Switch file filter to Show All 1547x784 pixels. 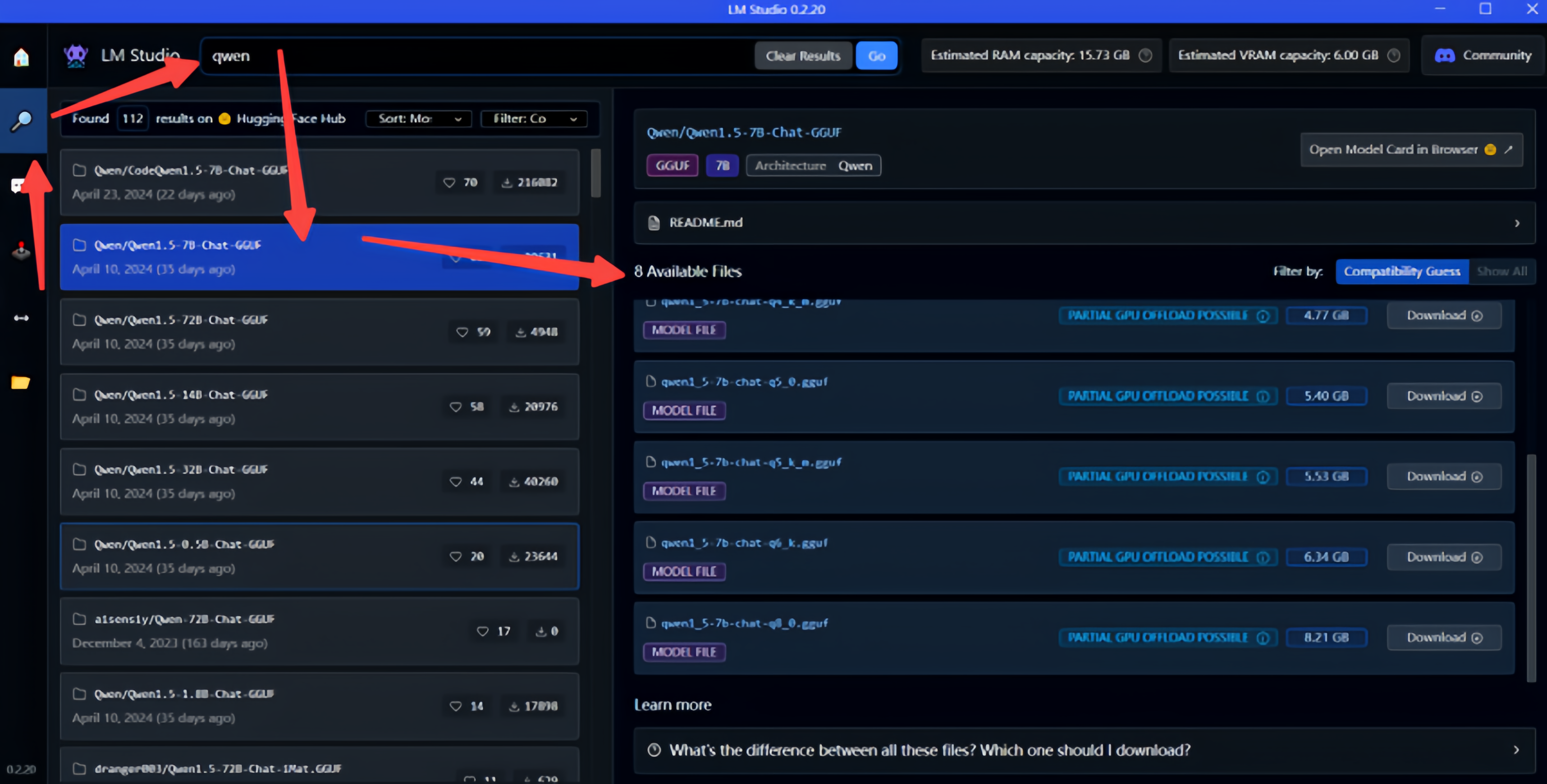1501,271
